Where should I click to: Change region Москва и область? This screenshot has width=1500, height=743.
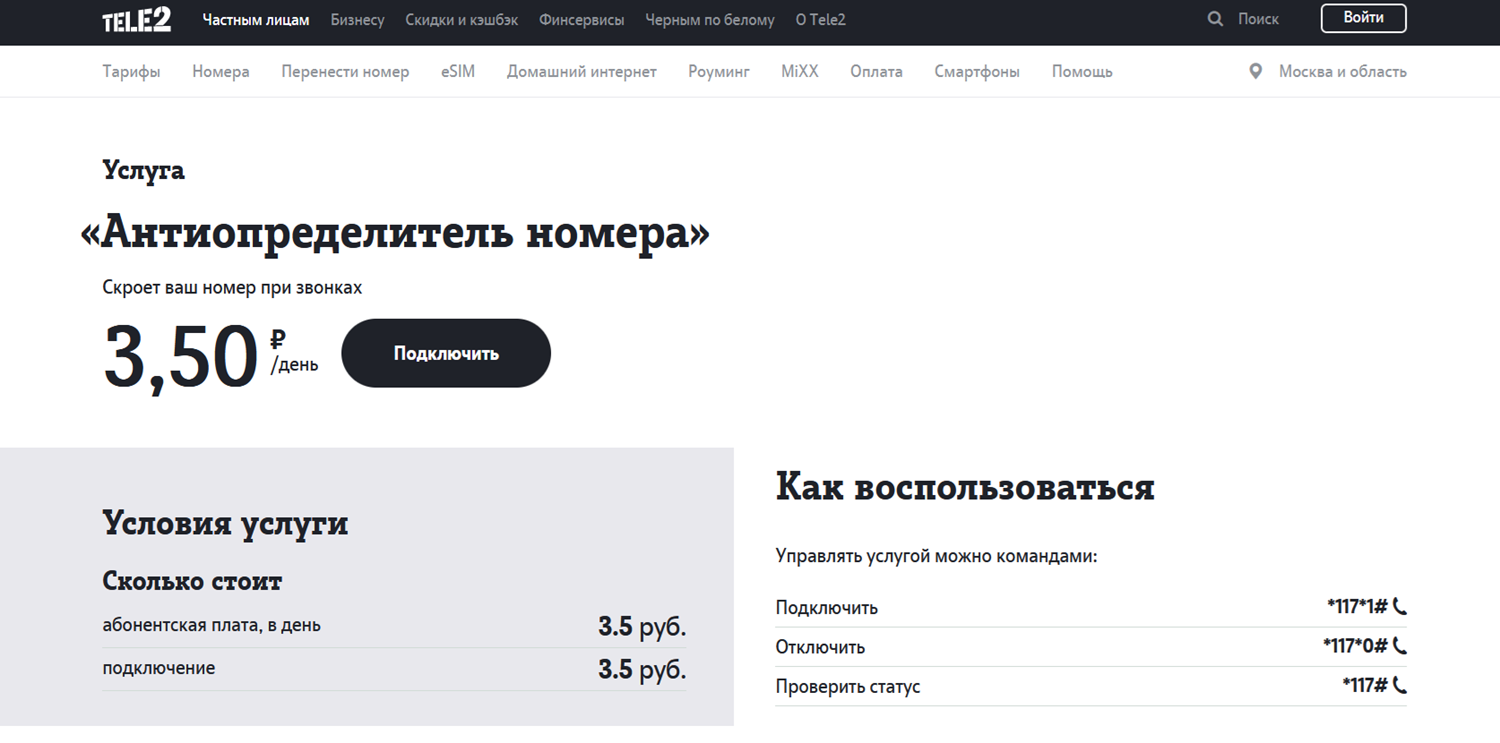[x=1343, y=72]
